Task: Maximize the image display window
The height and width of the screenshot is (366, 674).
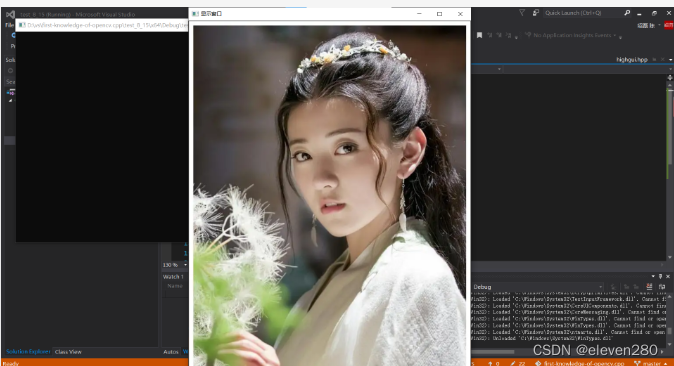Action: click(x=439, y=14)
